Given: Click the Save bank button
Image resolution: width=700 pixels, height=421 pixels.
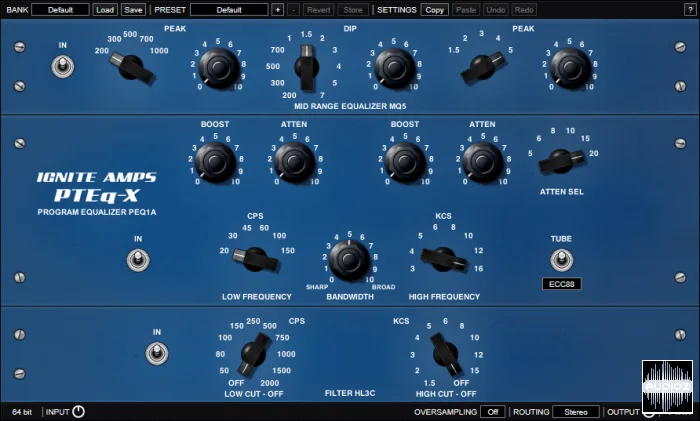Looking at the screenshot, I should 133,10.
